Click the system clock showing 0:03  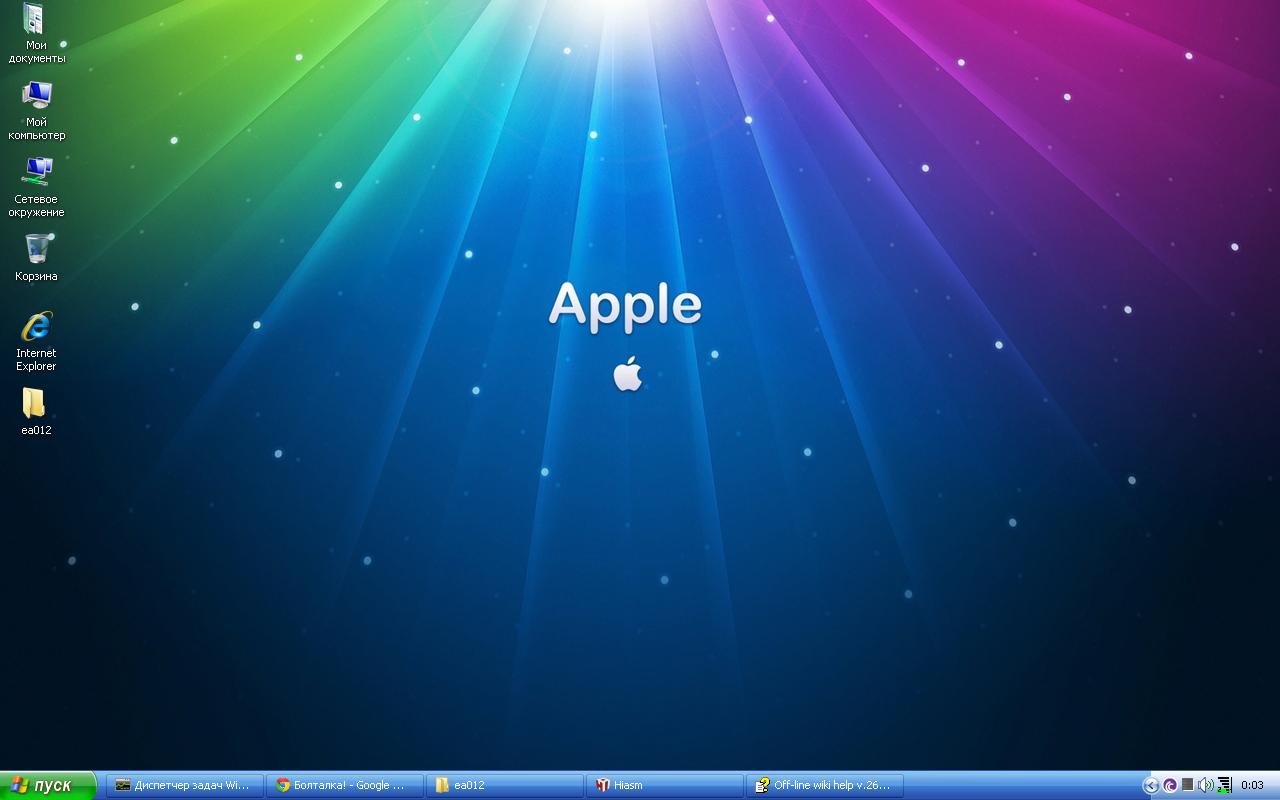[1252, 785]
